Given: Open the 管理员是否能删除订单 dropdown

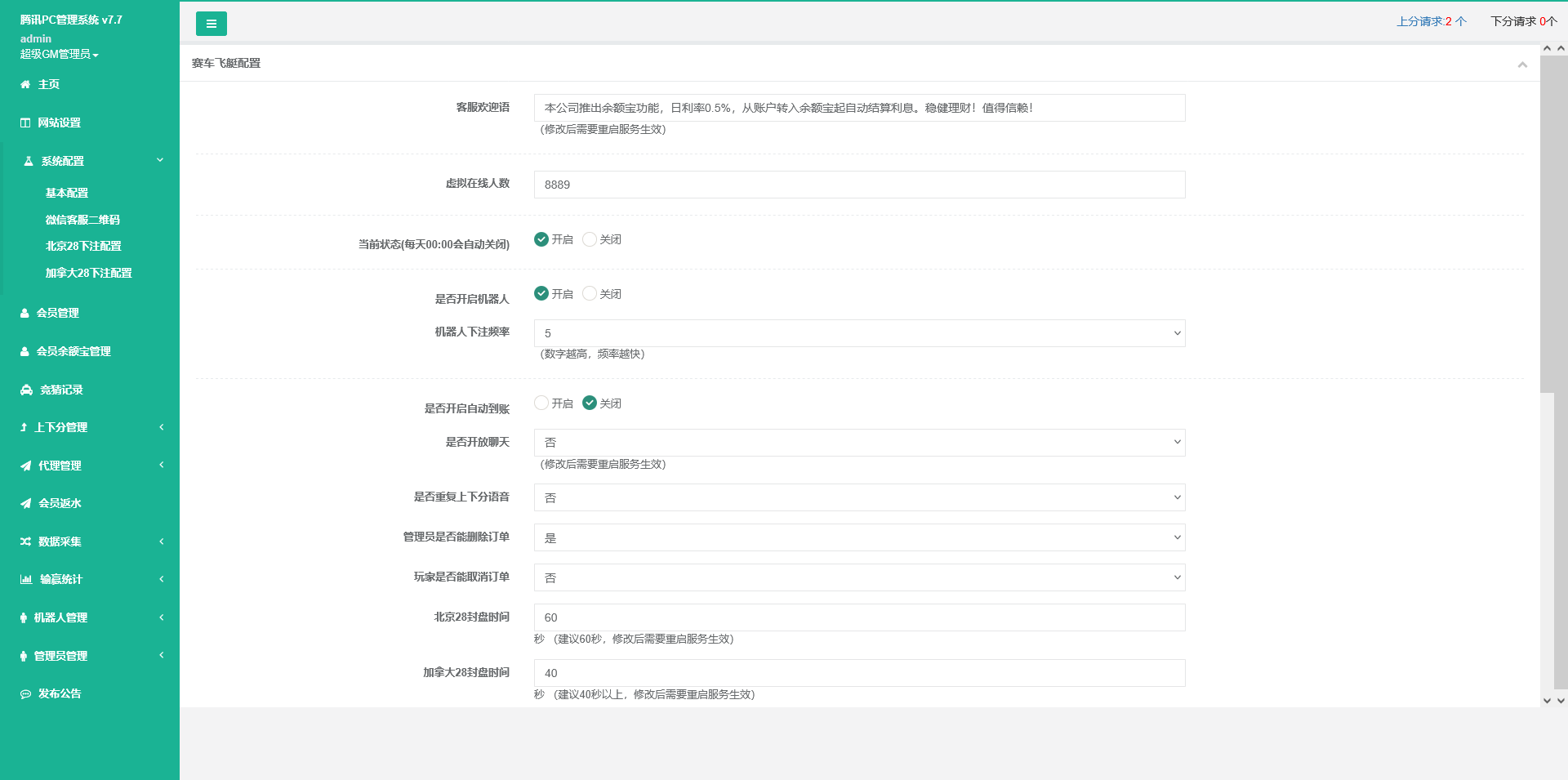Looking at the screenshot, I should pyautogui.click(x=859, y=537).
